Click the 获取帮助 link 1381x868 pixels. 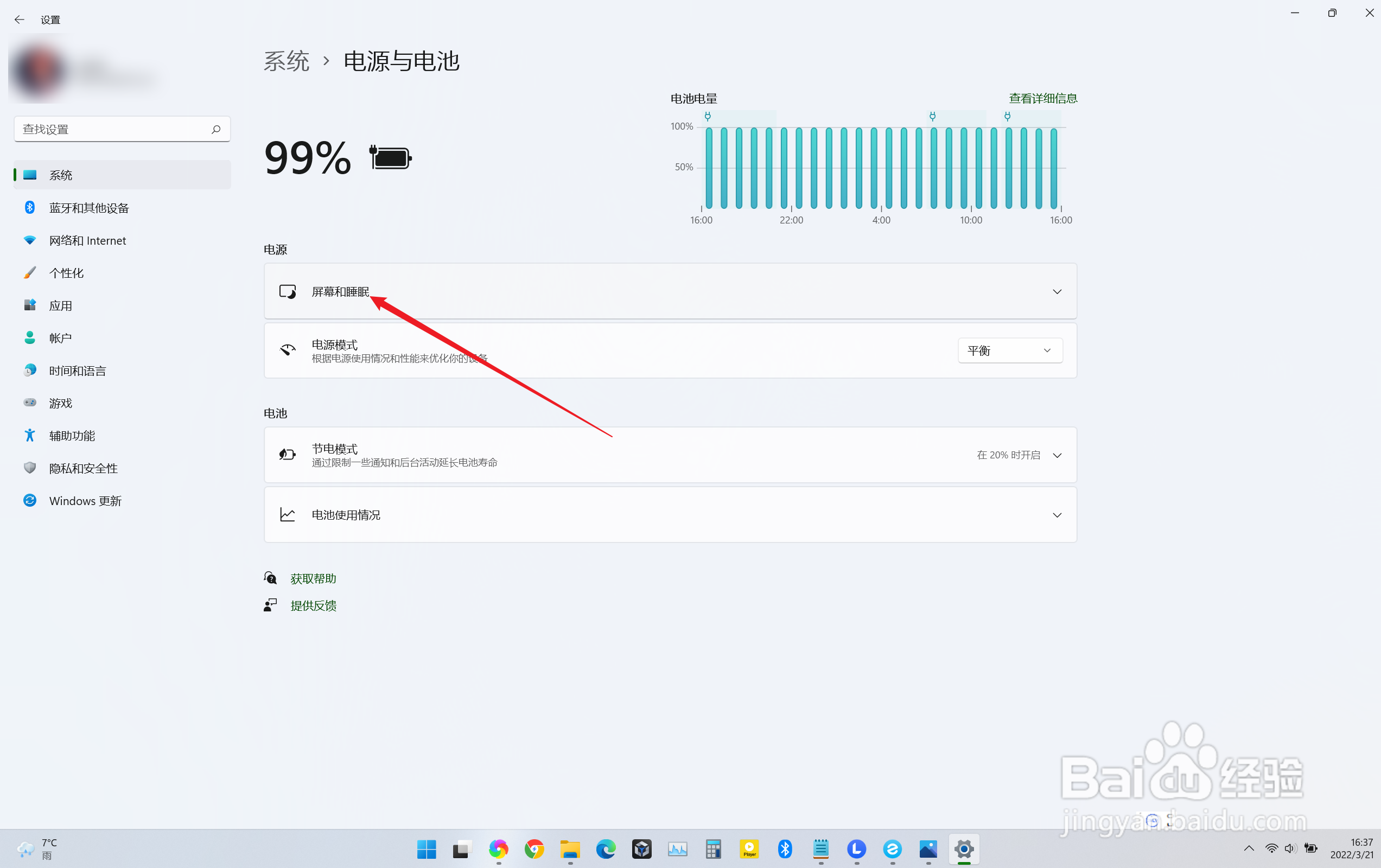click(313, 578)
